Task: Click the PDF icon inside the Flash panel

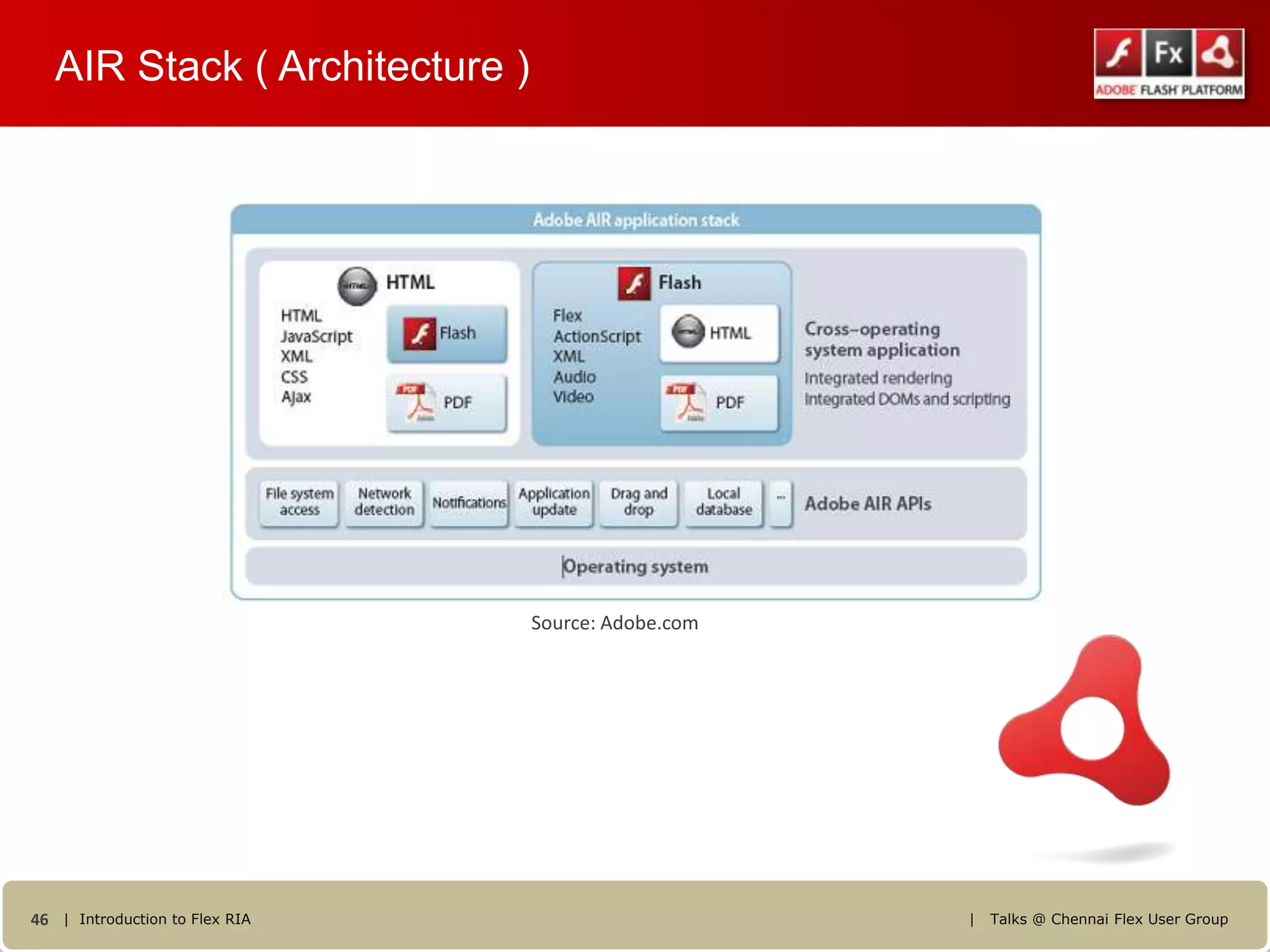Action: pos(685,402)
